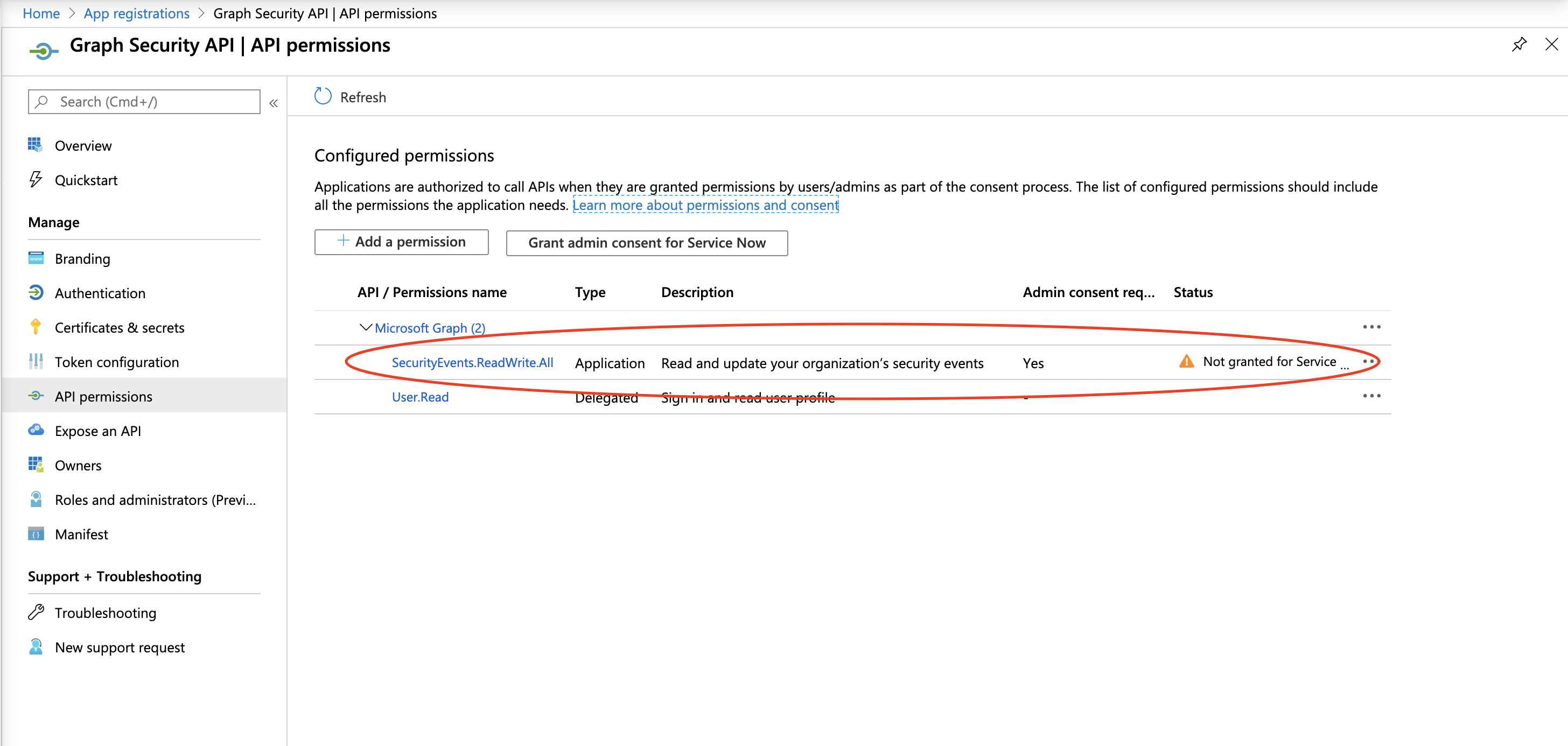1568x746 pixels.
Task: Open Owners page
Action: pyautogui.click(x=79, y=465)
